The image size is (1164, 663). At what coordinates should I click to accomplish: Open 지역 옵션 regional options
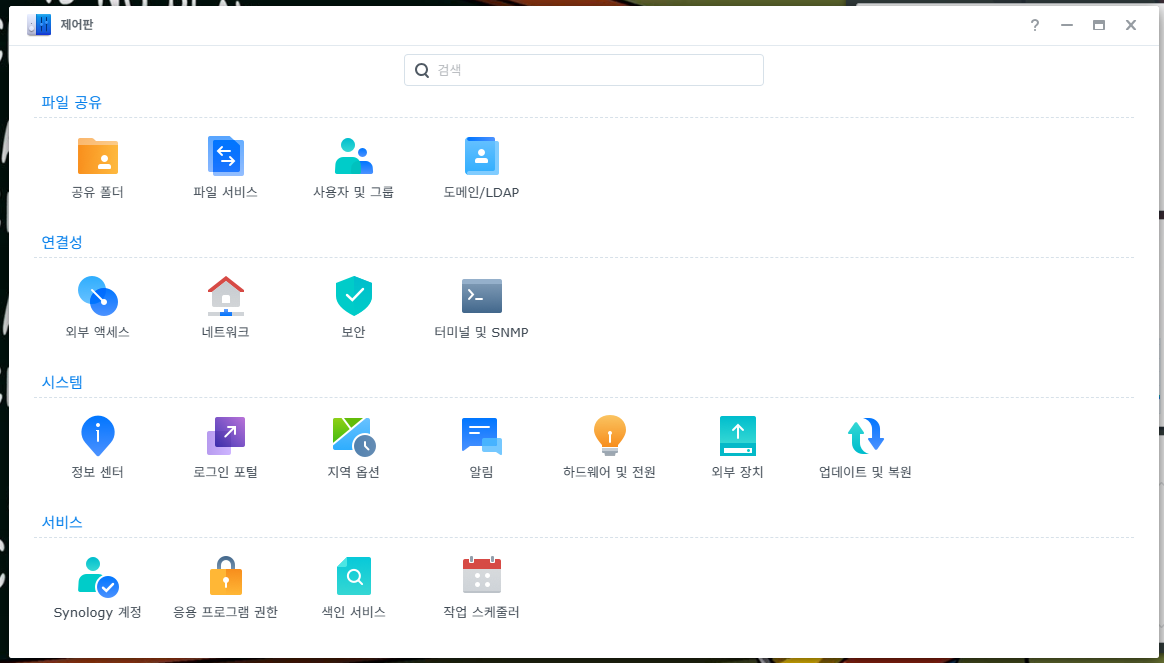(x=353, y=437)
